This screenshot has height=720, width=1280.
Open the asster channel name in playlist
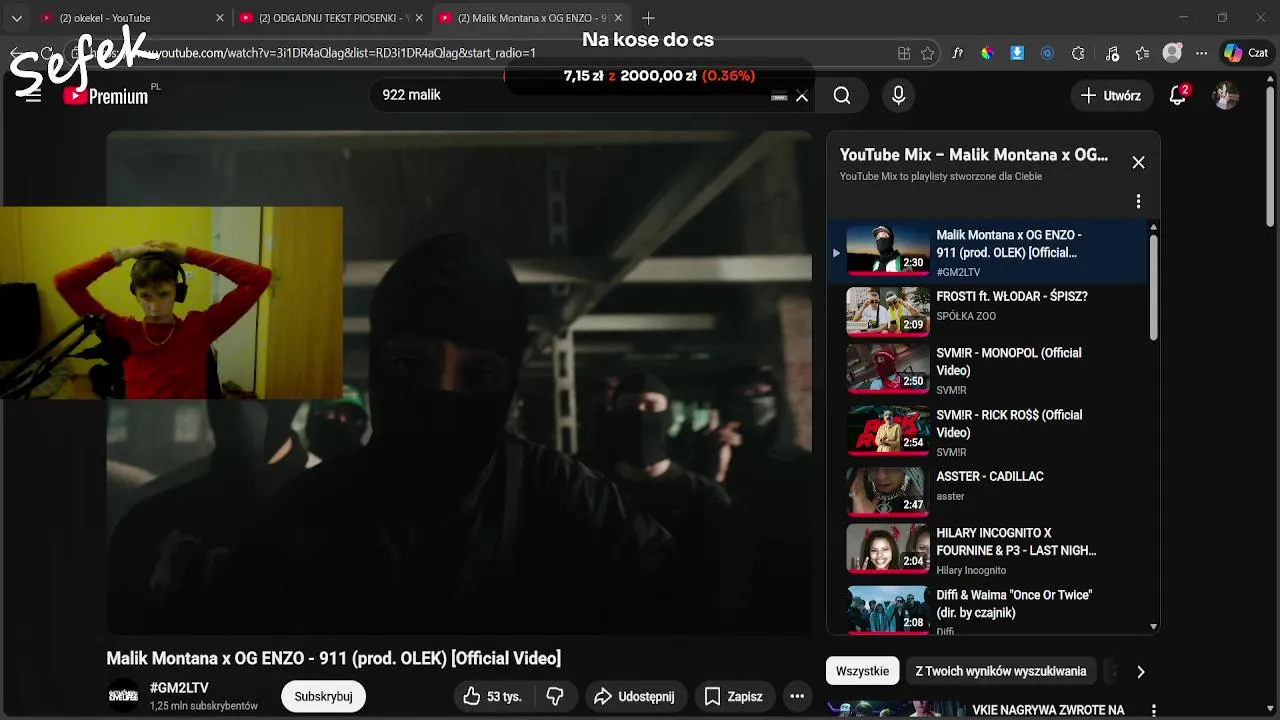coord(950,496)
